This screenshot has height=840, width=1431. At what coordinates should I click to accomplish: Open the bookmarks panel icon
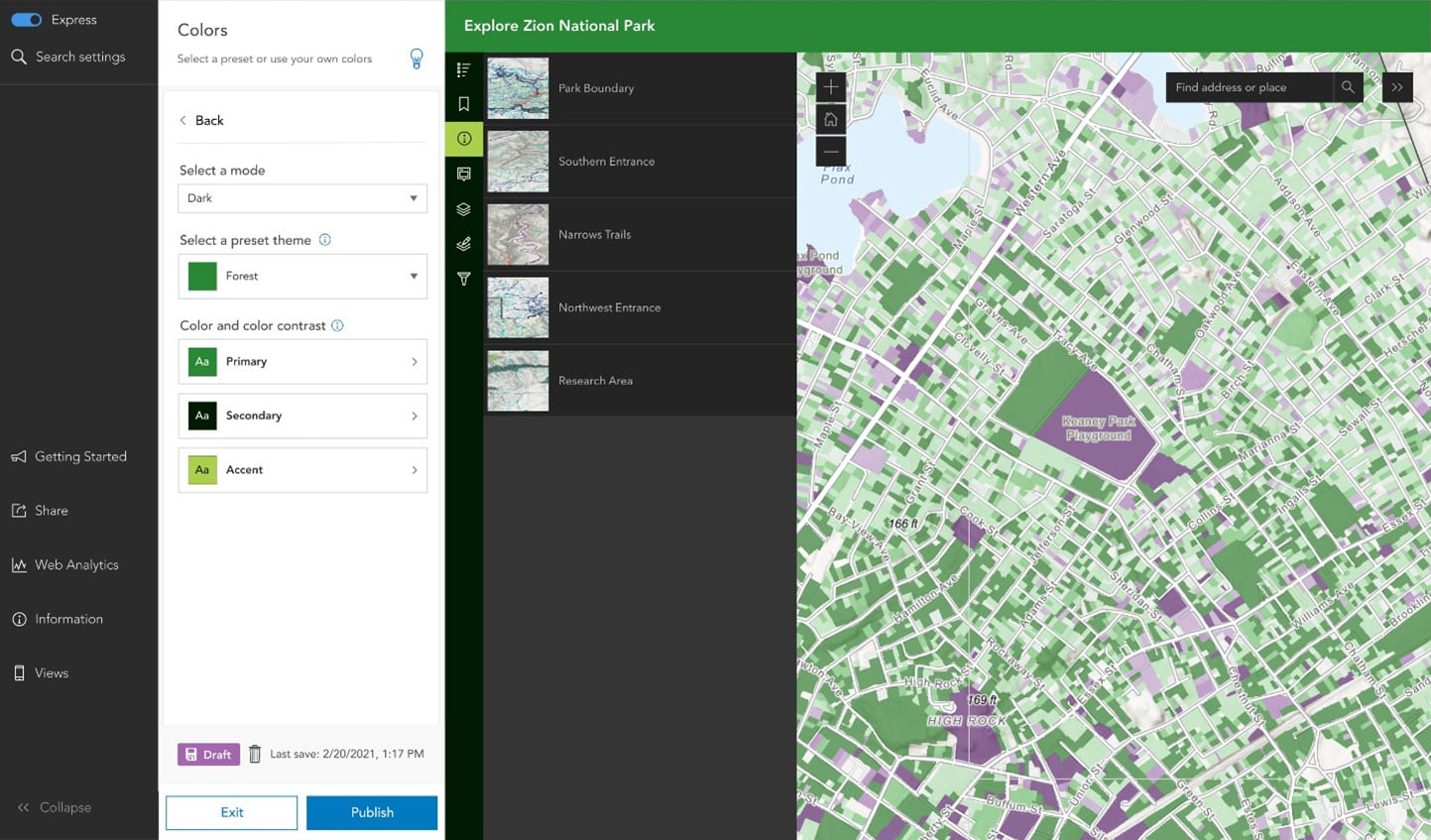463,104
